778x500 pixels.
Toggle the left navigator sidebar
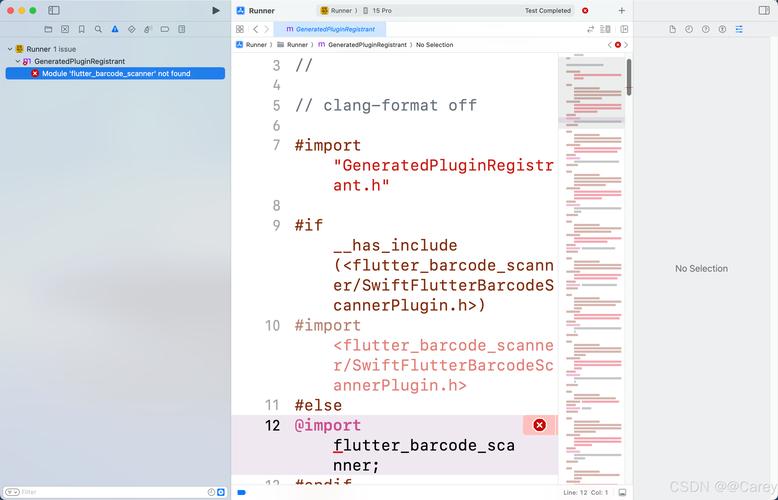tap(54, 10)
